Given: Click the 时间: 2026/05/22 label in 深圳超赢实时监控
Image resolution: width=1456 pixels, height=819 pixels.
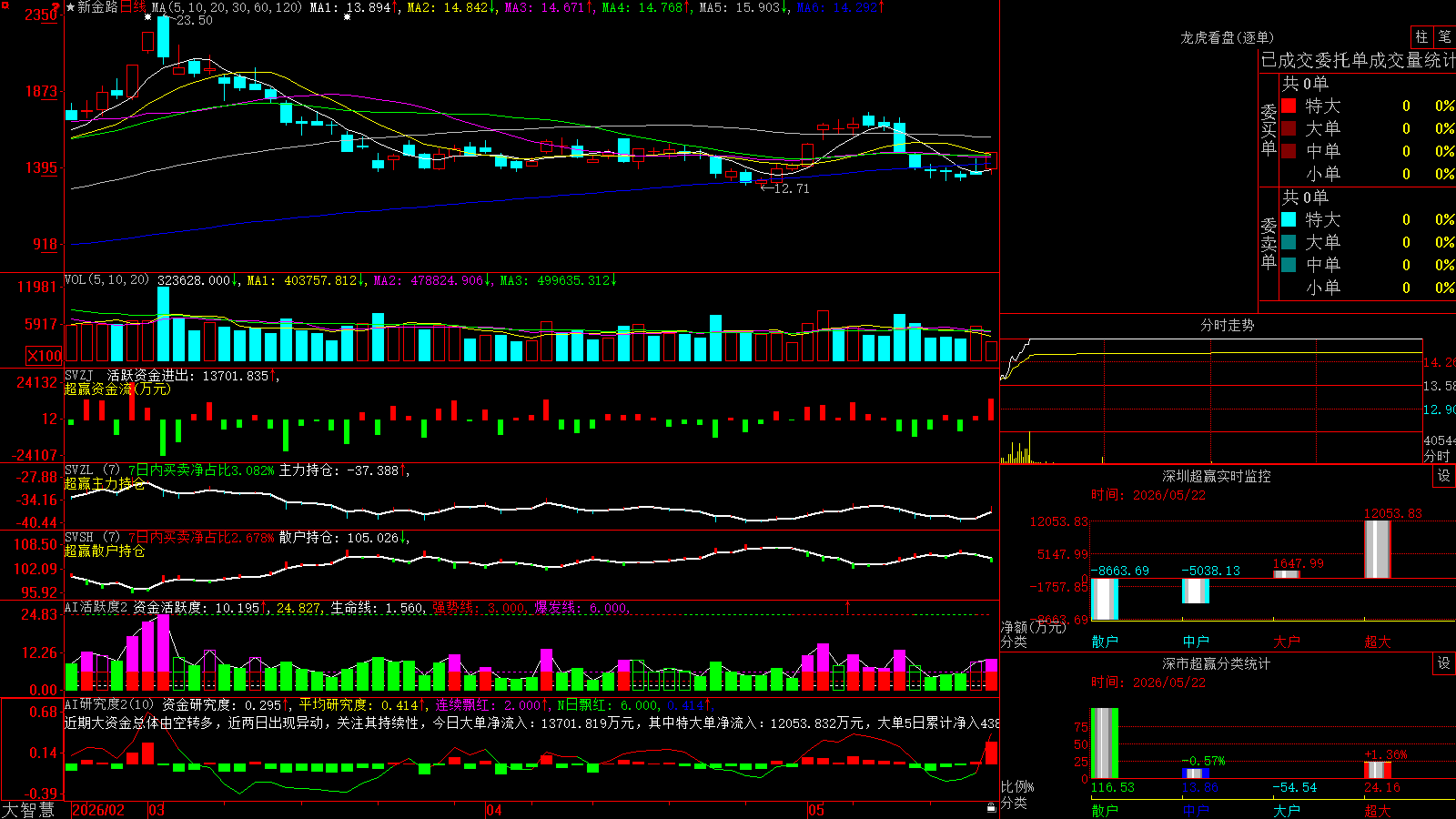Looking at the screenshot, I should click(1148, 495).
